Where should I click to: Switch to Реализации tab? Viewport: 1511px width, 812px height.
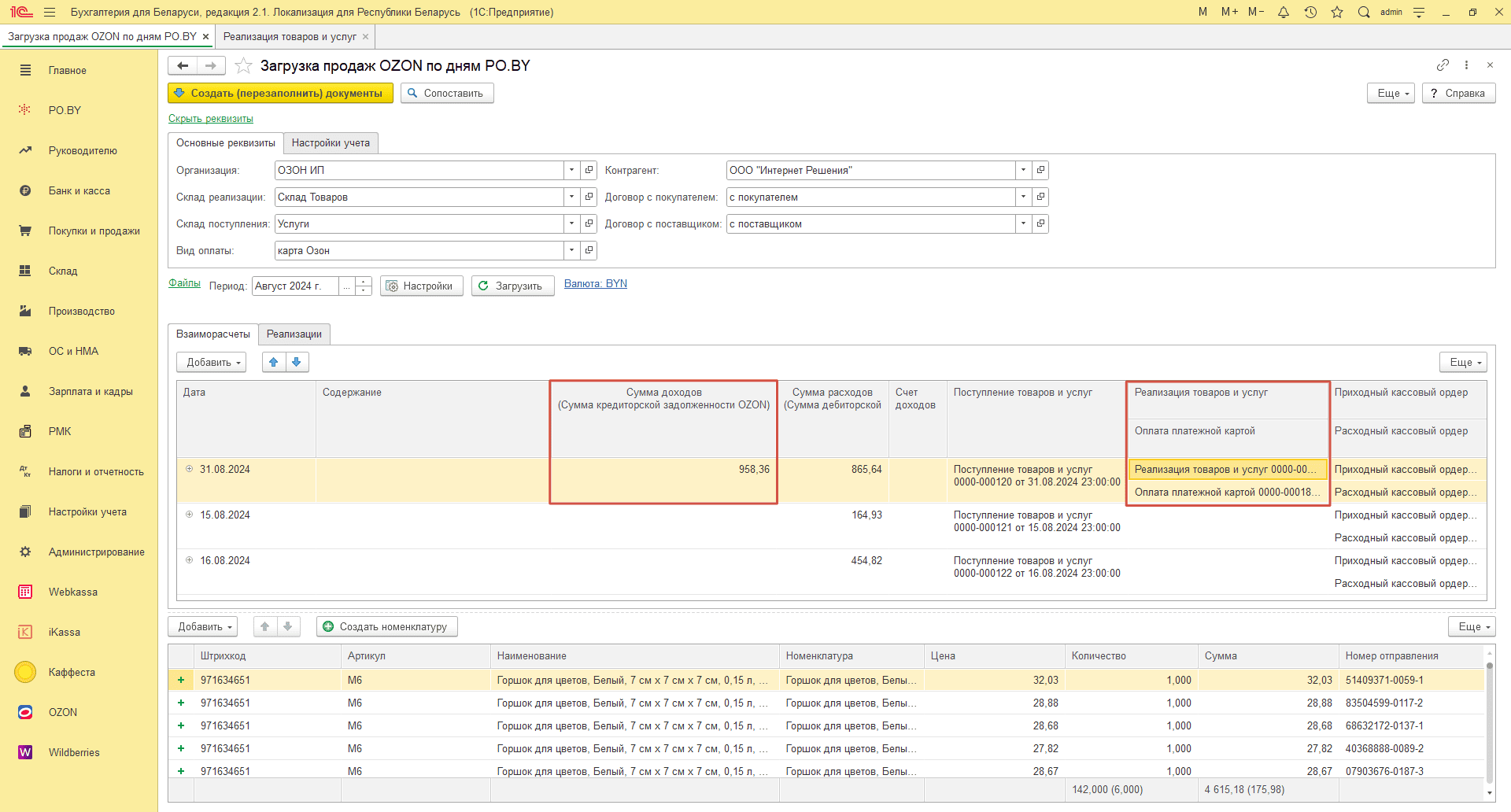click(x=294, y=334)
